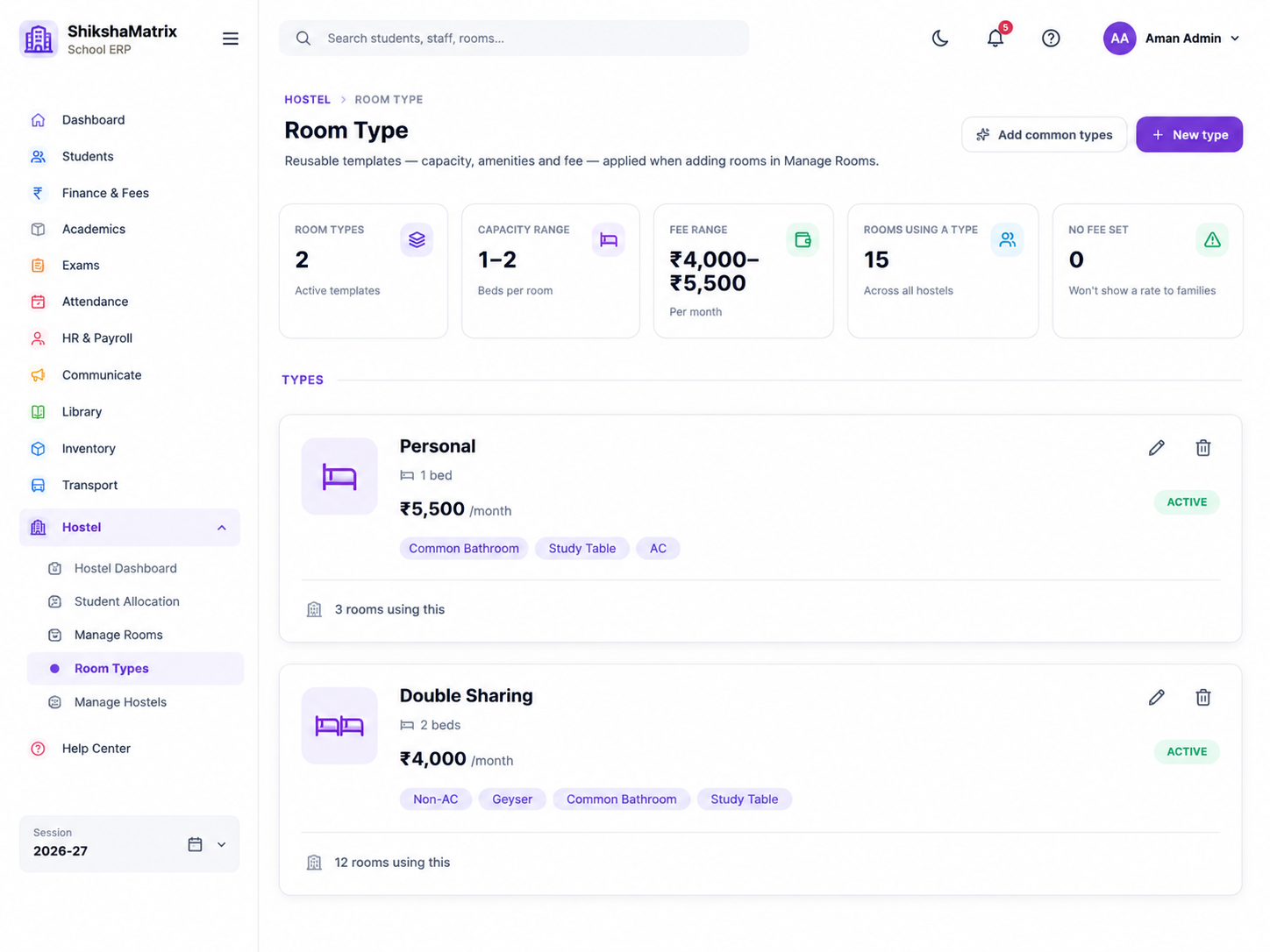
Task: Click the Personal single-bed thumbnail icon
Action: (x=339, y=476)
